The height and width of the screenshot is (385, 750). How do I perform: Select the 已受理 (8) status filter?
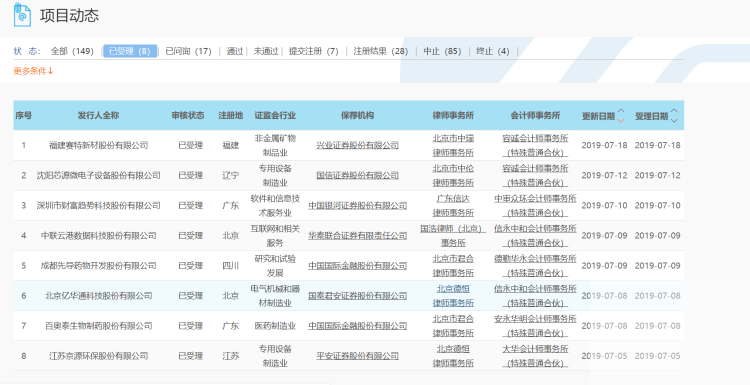click(130, 51)
